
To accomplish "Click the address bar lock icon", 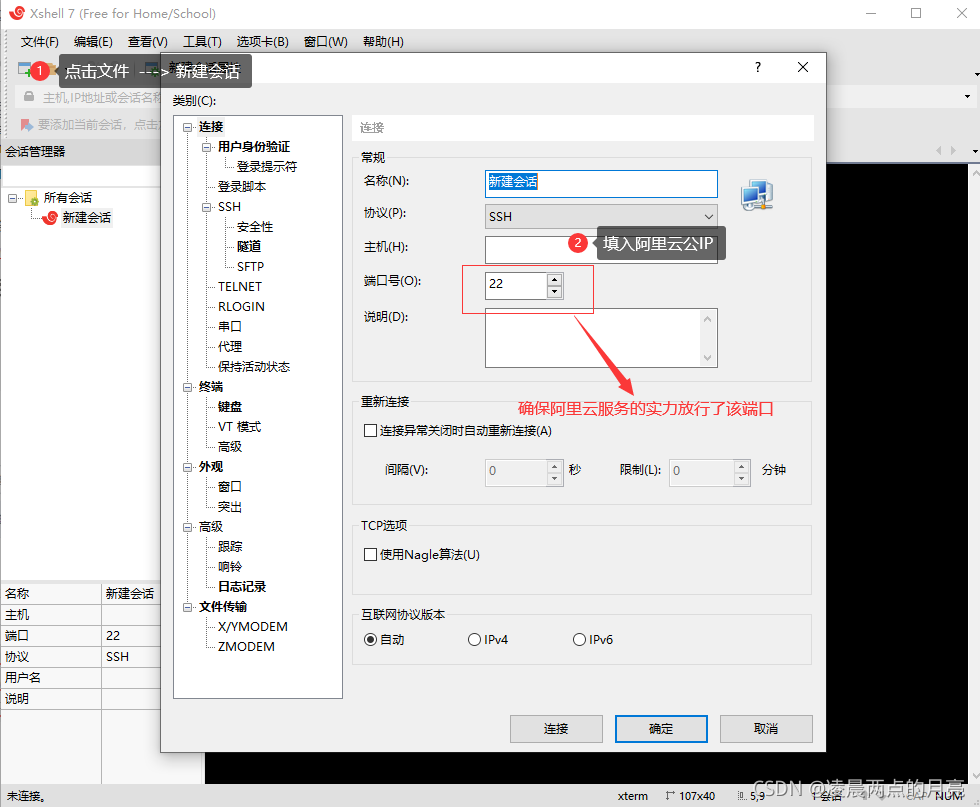I will [x=29, y=97].
